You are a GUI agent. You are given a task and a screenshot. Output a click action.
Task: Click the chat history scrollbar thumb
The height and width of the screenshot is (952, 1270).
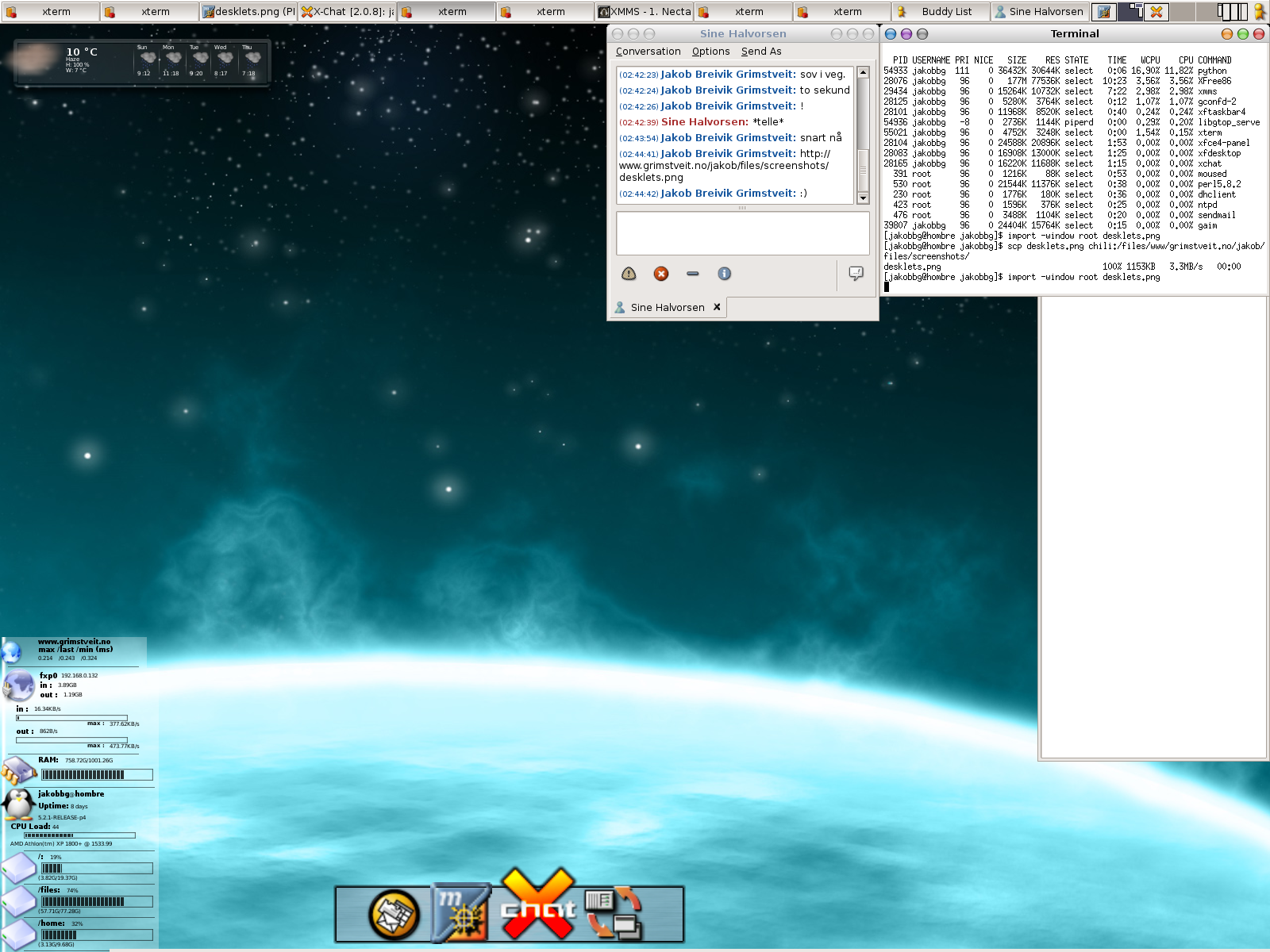(x=864, y=169)
